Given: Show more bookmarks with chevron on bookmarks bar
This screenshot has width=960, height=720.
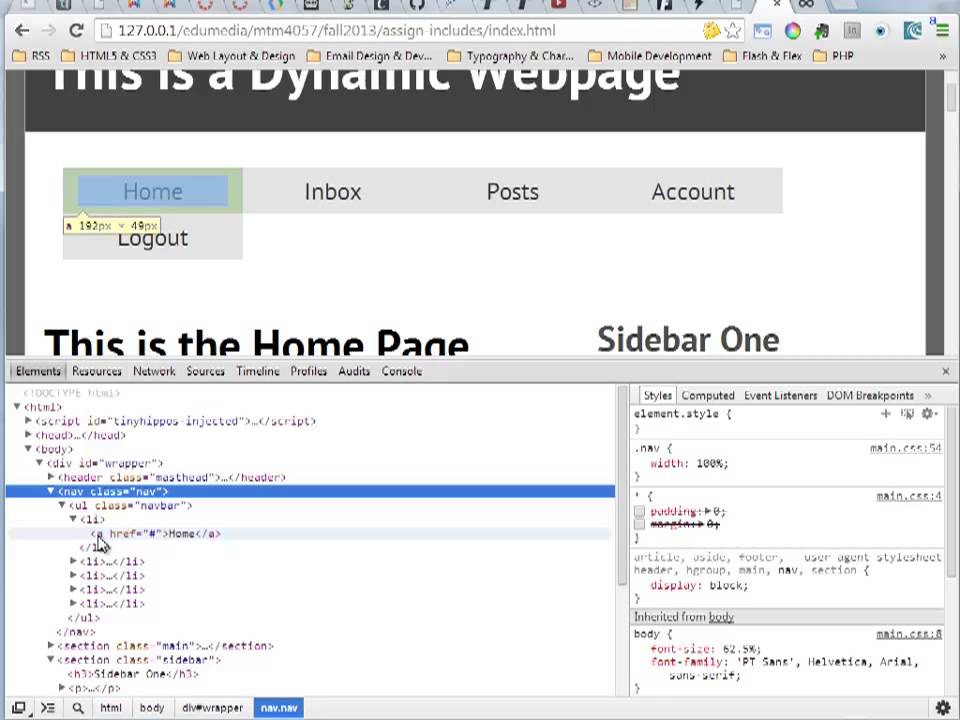Looking at the screenshot, I should [x=943, y=56].
